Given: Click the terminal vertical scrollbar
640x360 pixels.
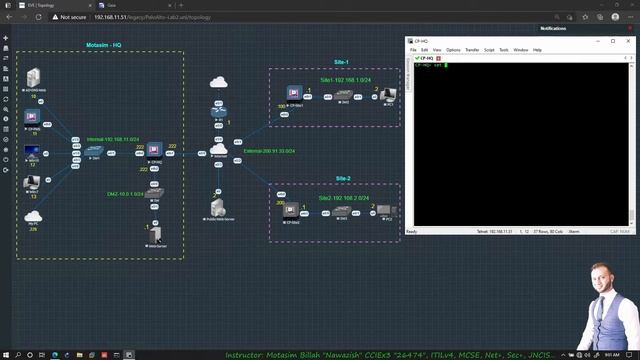Looking at the screenshot, I should point(631,144).
